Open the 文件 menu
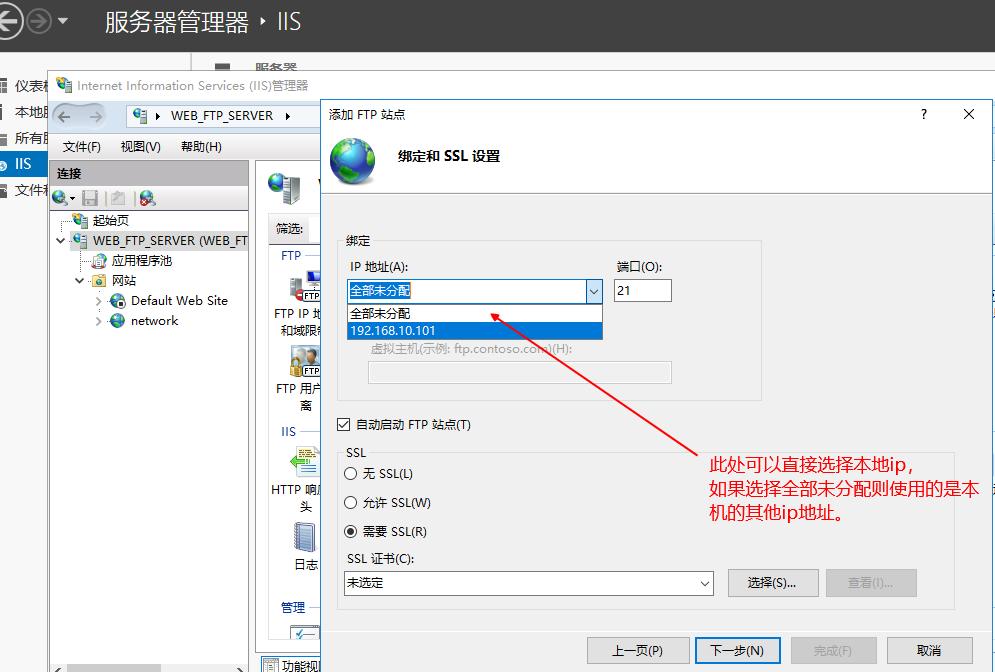 pyautogui.click(x=83, y=146)
